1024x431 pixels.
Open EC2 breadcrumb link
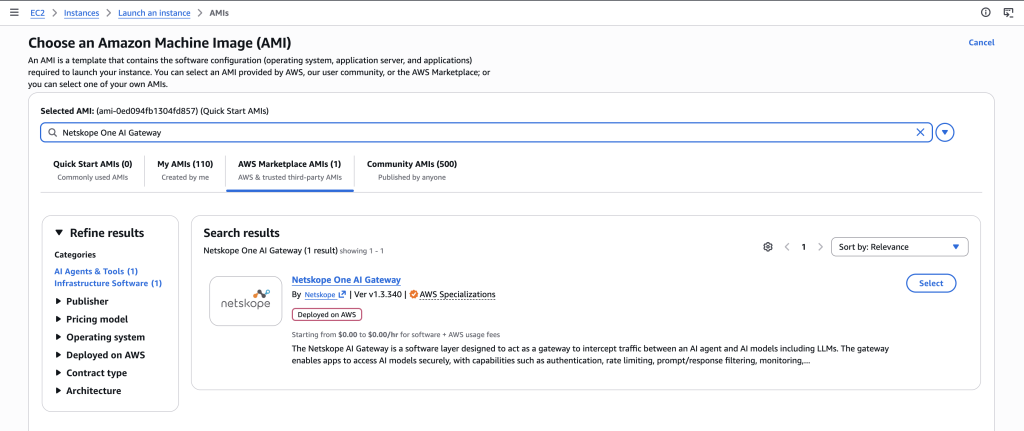pyautogui.click(x=37, y=13)
